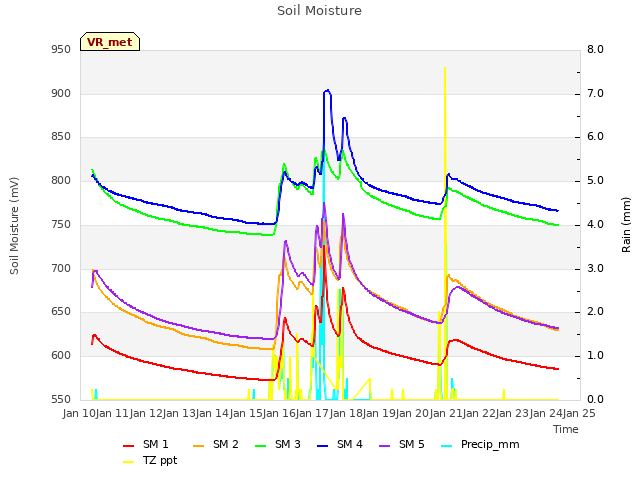The image size is (640, 480).
Task: Click the 5.0 rain axis tick label
Action: pyautogui.click(x=595, y=180)
